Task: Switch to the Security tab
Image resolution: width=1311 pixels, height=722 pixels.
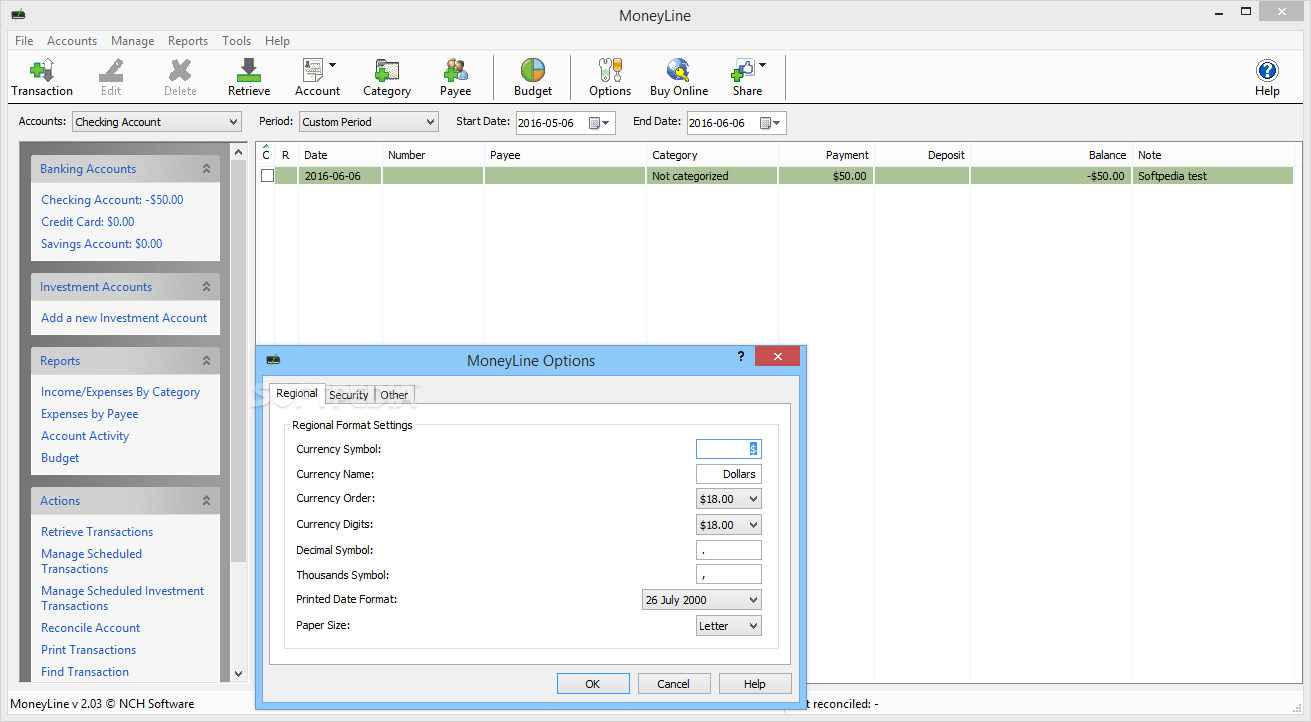Action: click(x=349, y=395)
